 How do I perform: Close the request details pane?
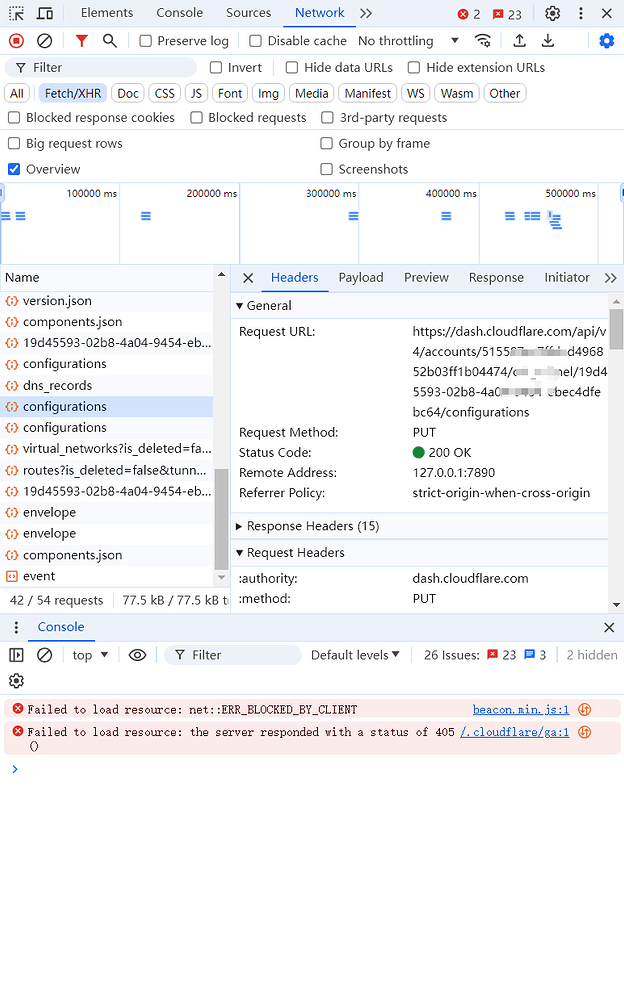pyautogui.click(x=248, y=278)
